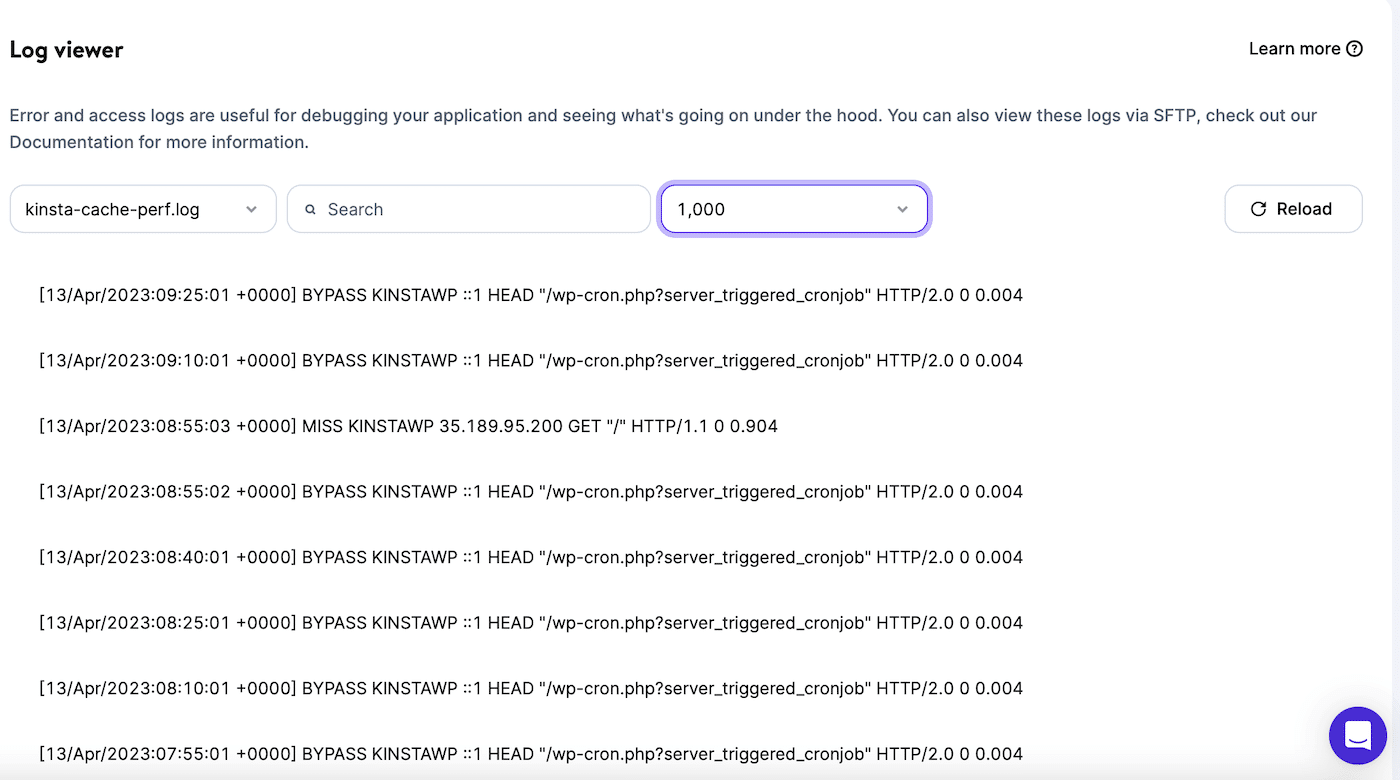Open the Learn more link
Screen dimensions: 1400x780
(1295, 48)
